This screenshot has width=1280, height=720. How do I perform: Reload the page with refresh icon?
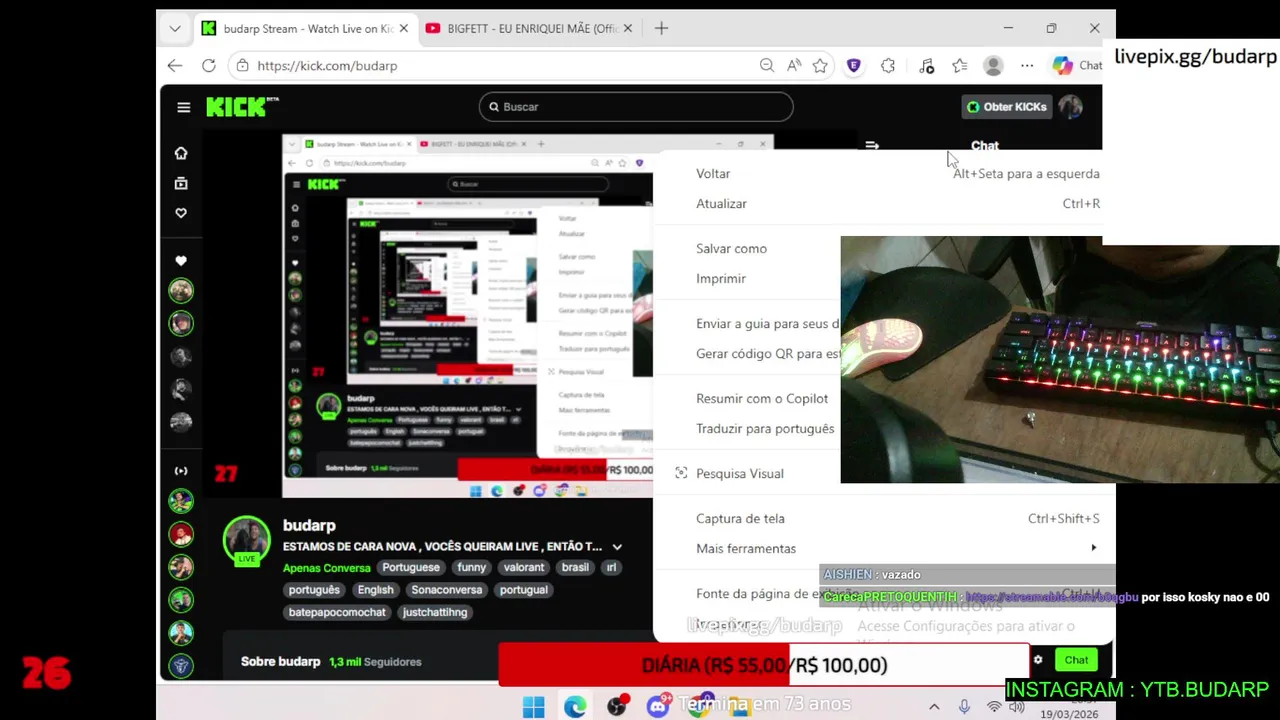pyautogui.click(x=208, y=66)
